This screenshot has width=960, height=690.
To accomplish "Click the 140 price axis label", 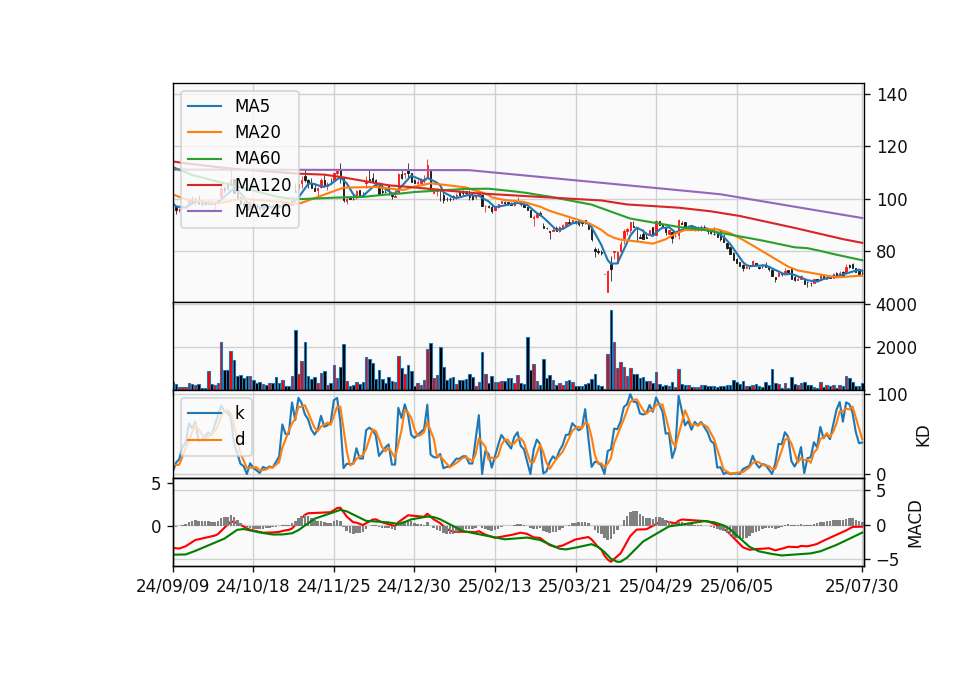I will click(892, 95).
